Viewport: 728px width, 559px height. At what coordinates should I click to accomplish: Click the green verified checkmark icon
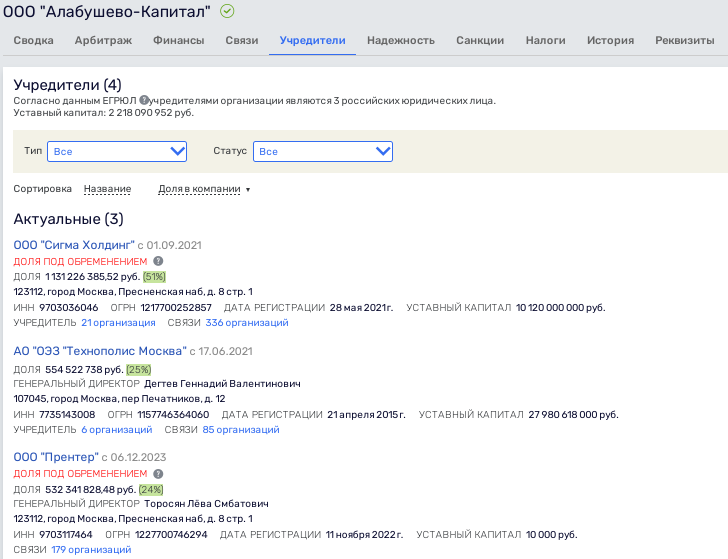pos(227,12)
